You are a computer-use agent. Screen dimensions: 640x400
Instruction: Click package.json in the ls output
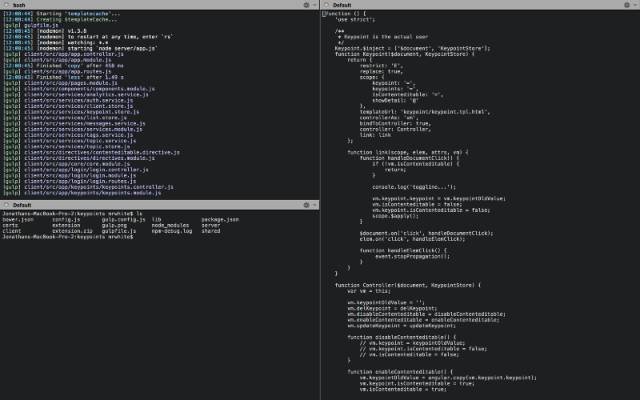pos(220,219)
